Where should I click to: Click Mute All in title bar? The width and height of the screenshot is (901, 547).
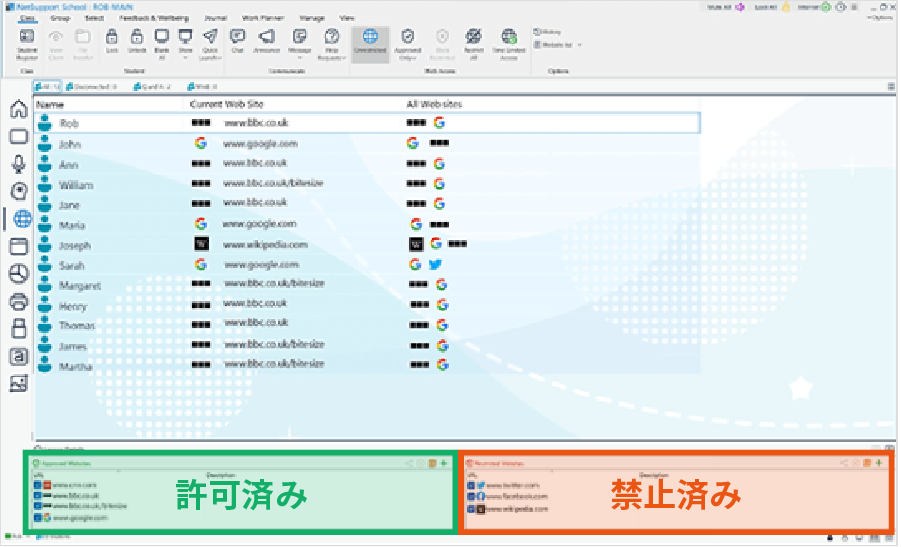[725, 7]
